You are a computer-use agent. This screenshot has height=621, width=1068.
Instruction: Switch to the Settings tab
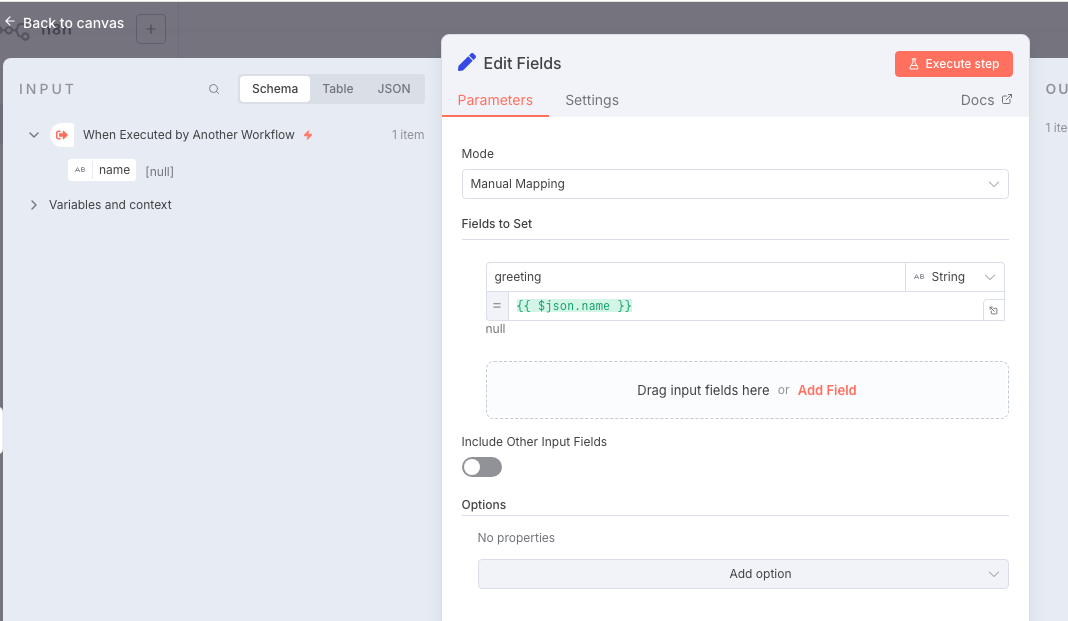[x=591, y=100]
